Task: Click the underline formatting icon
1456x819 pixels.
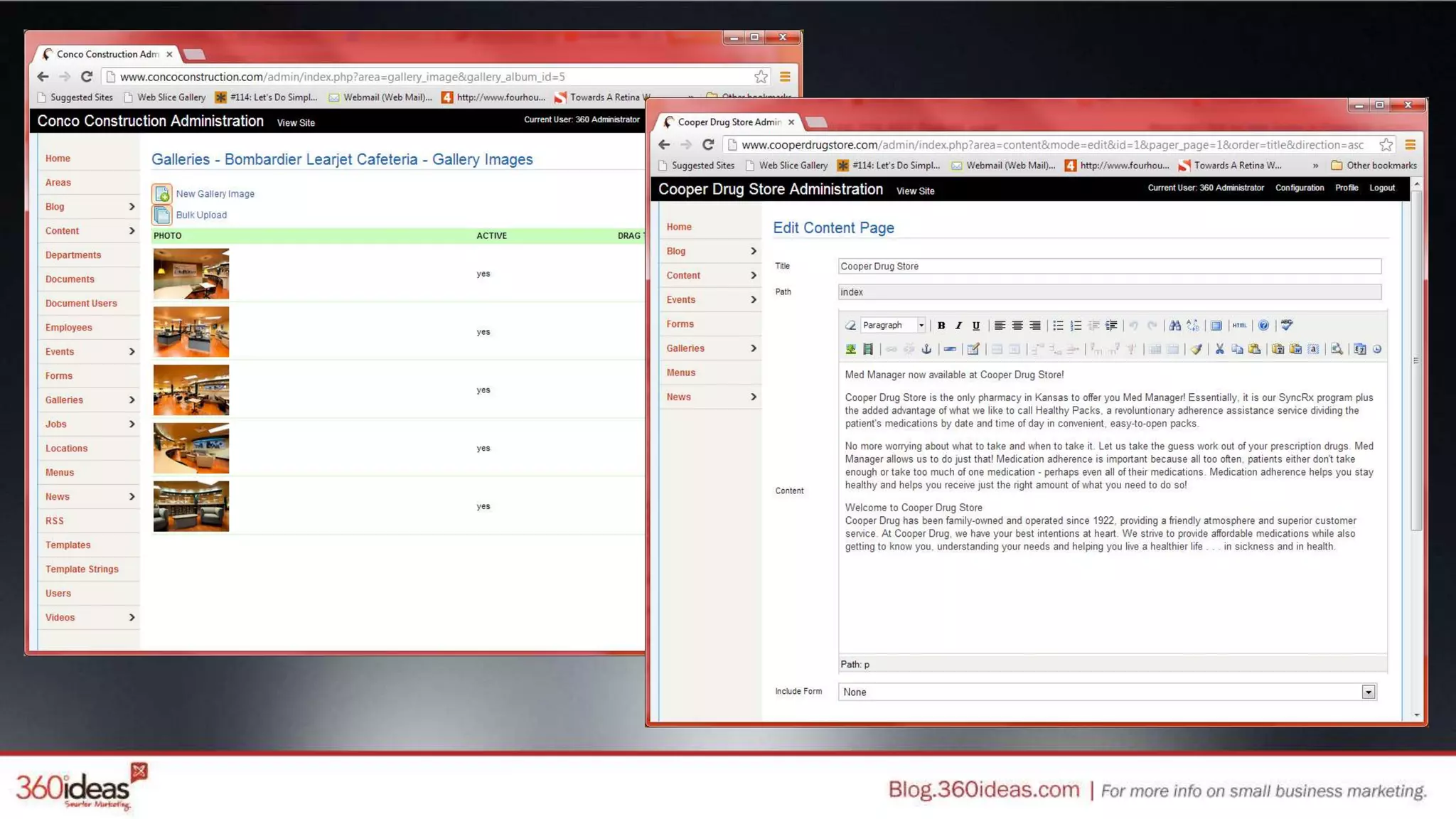Action: pos(976,326)
